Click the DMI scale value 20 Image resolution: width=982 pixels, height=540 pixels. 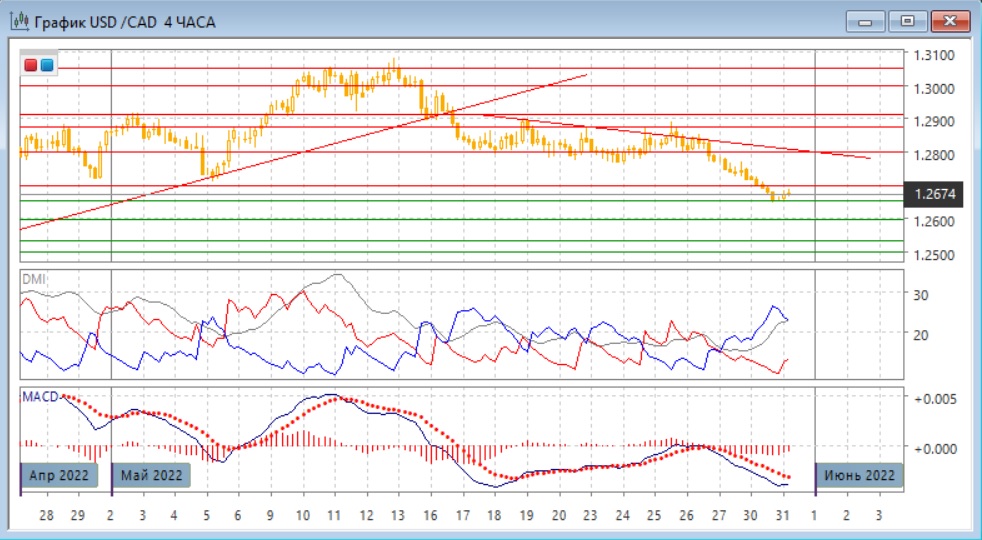click(921, 335)
